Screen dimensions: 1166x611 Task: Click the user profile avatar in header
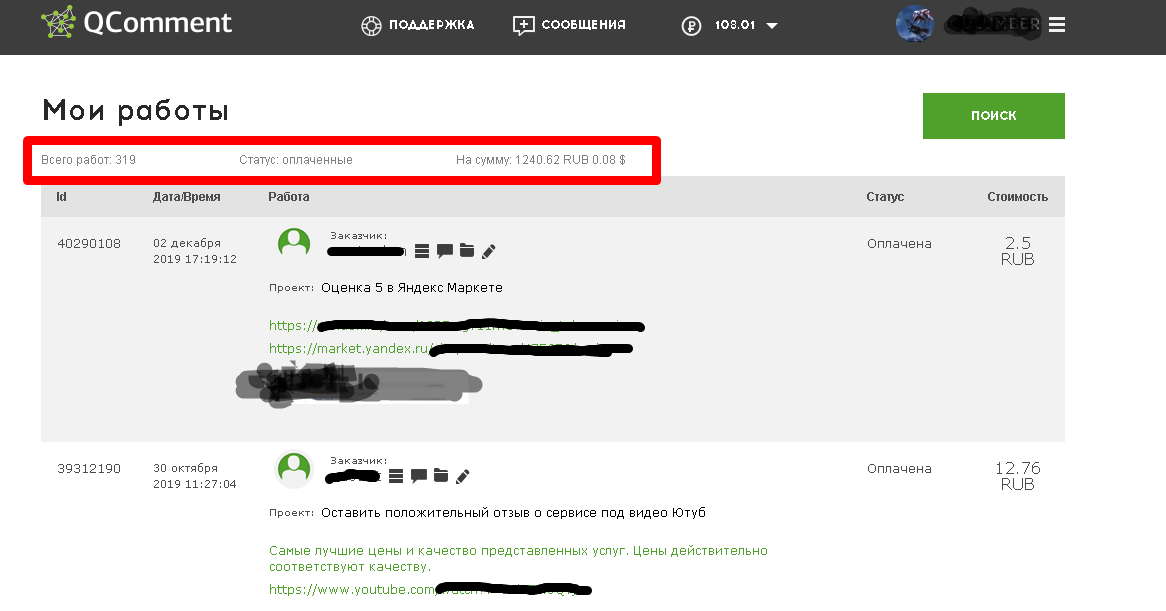(x=915, y=24)
